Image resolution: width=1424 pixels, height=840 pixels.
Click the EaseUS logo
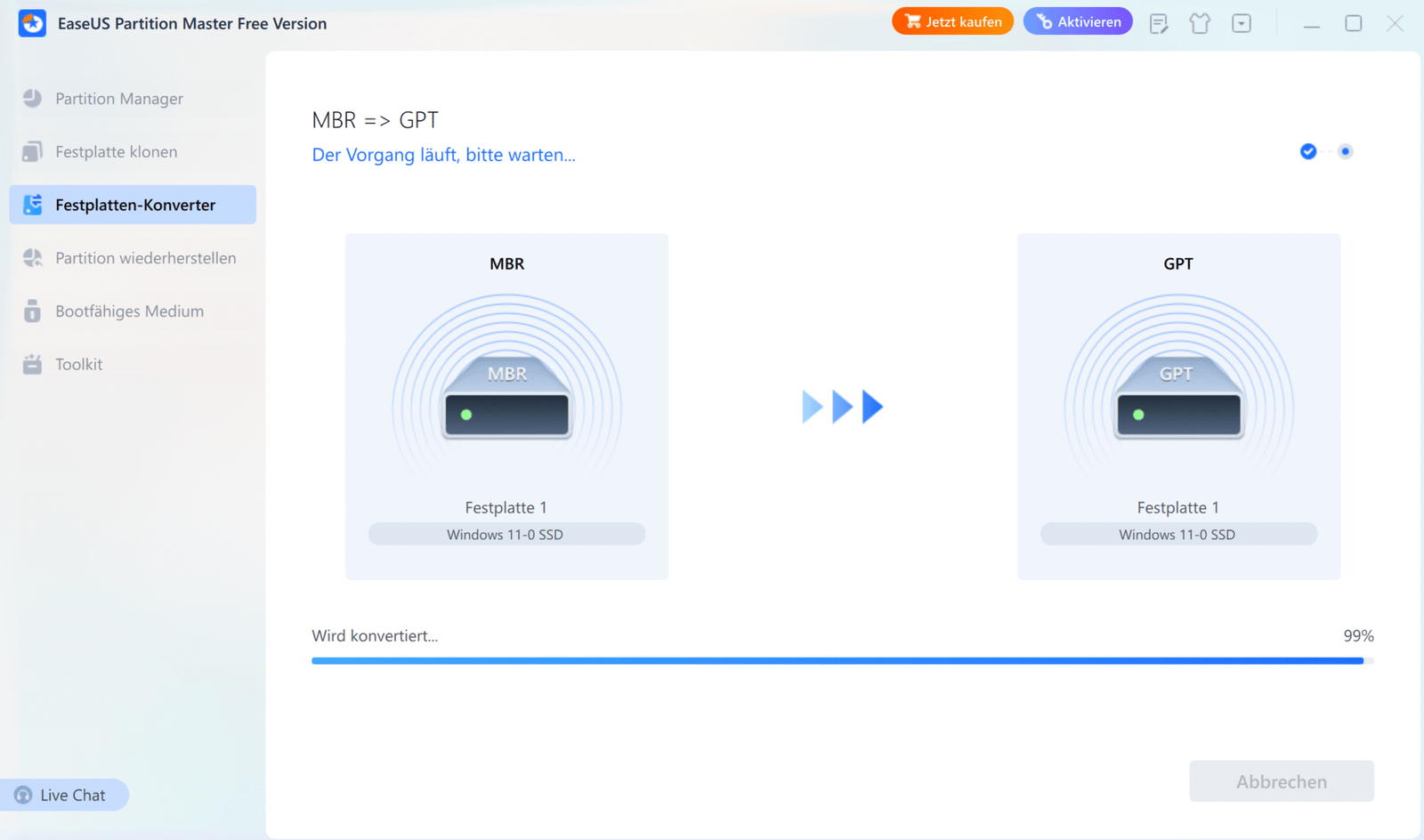click(x=32, y=23)
